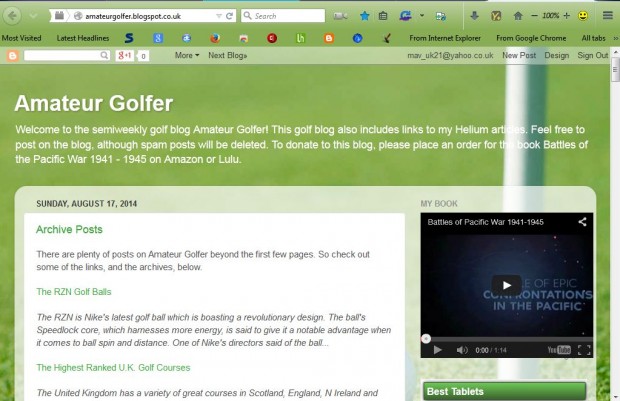The image size is (620, 401).
Task: Open the Firefox hamburger menu
Action: [608, 16]
